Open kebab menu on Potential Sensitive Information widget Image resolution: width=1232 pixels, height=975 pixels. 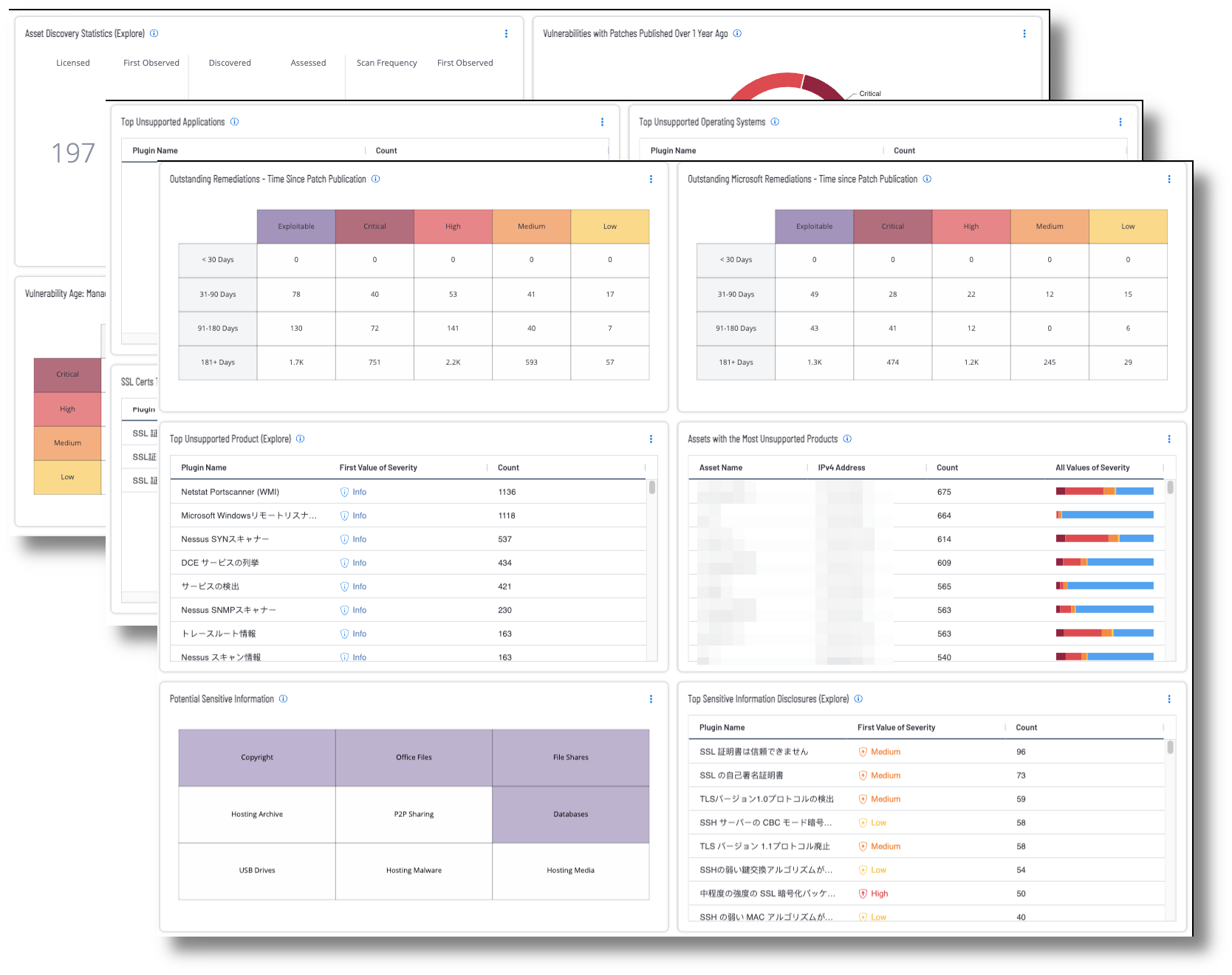651,699
